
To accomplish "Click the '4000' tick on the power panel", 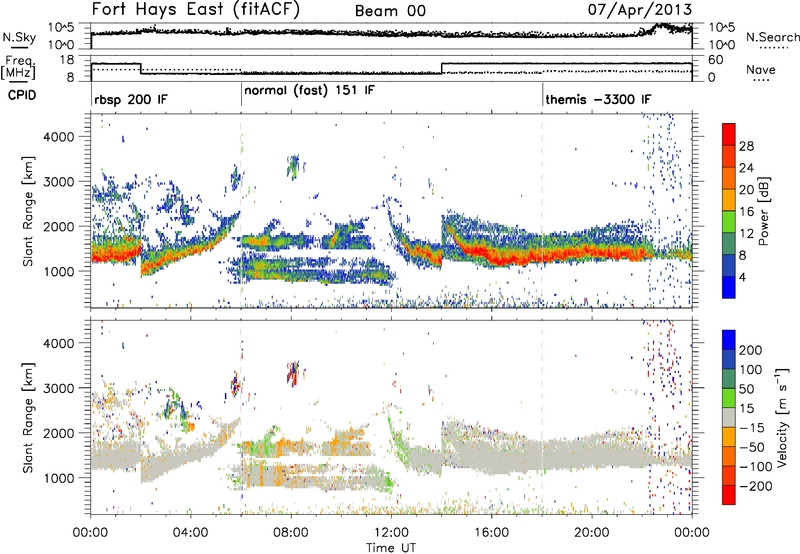I will pyautogui.click(x=58, y=137).
